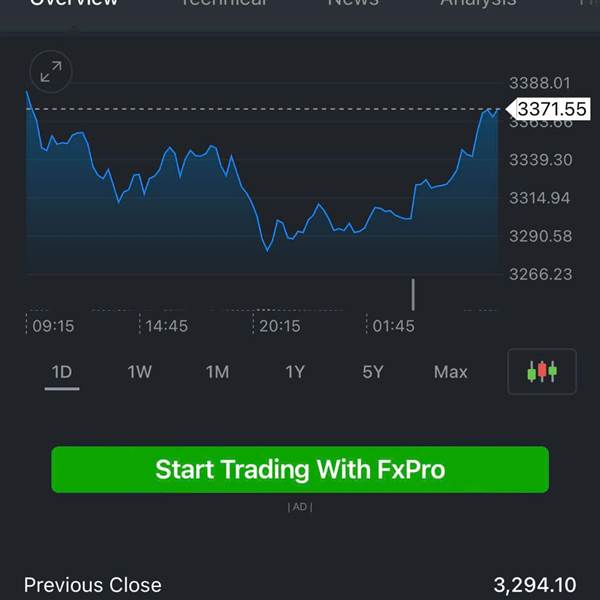
Task: Click the 14:45 time axis marker
Action: (166, 326)
